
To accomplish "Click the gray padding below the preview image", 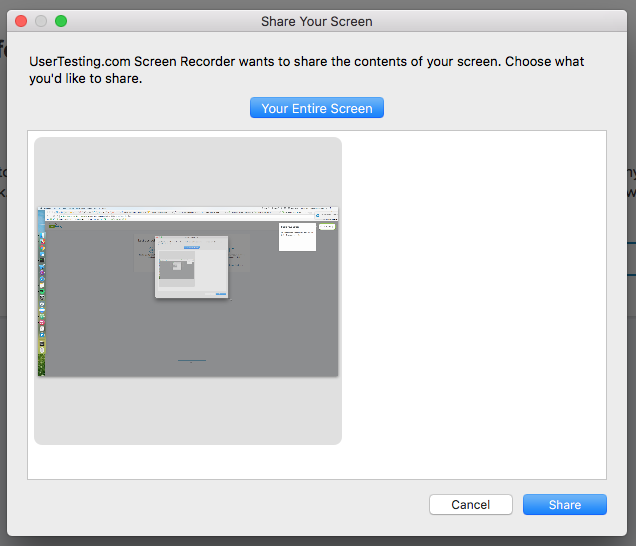I will 188,410.
